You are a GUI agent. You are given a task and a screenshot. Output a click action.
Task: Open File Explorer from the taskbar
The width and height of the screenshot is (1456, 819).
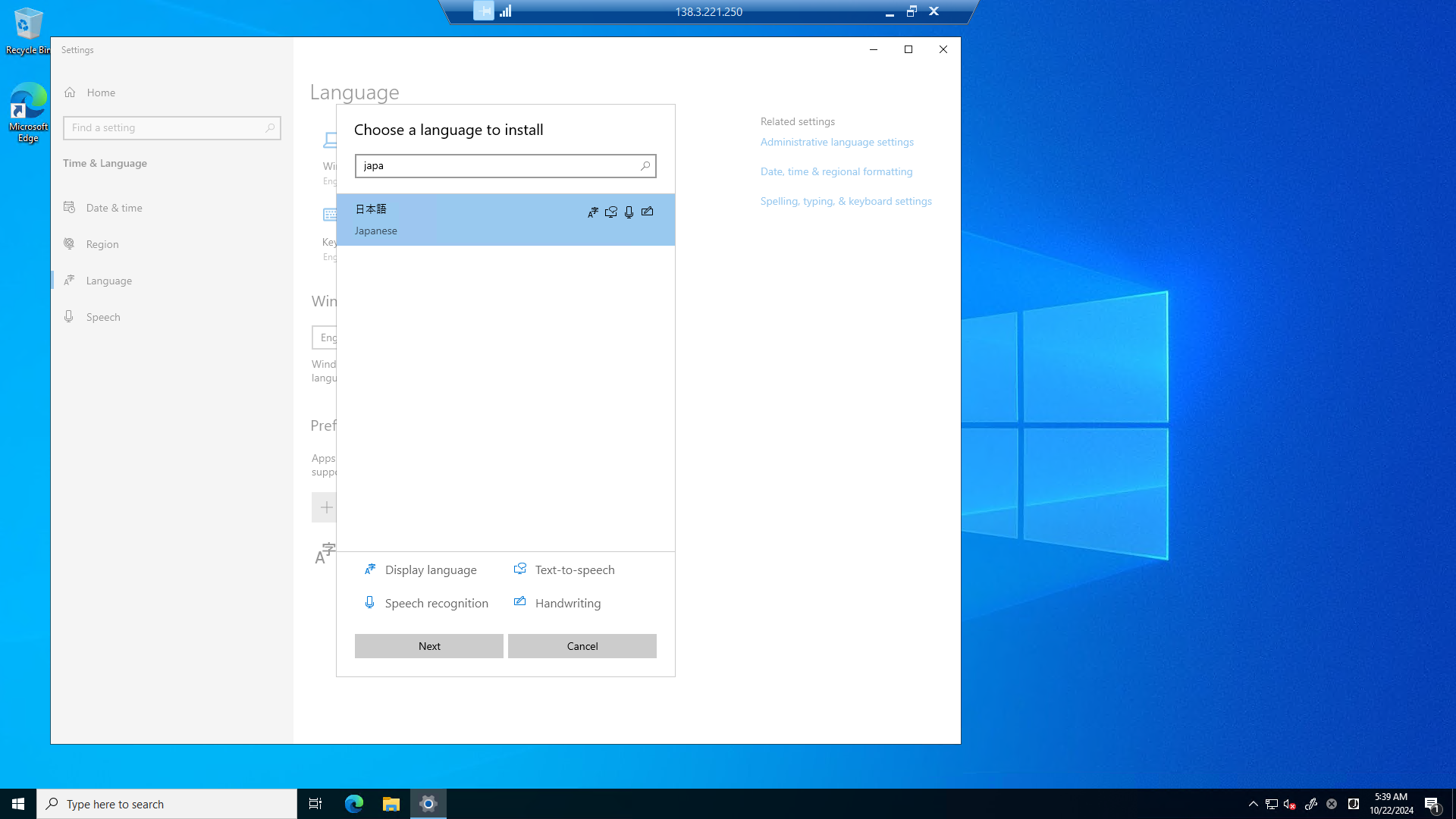tap(391, 803)
